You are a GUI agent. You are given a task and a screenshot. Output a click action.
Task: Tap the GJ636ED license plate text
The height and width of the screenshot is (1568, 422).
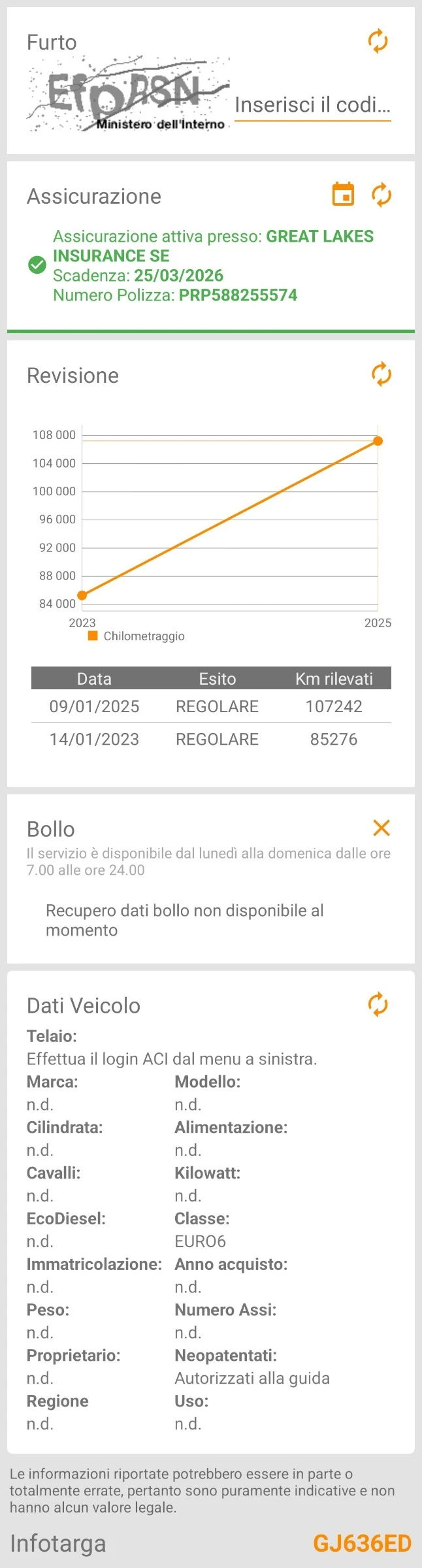click(362, 1543)
